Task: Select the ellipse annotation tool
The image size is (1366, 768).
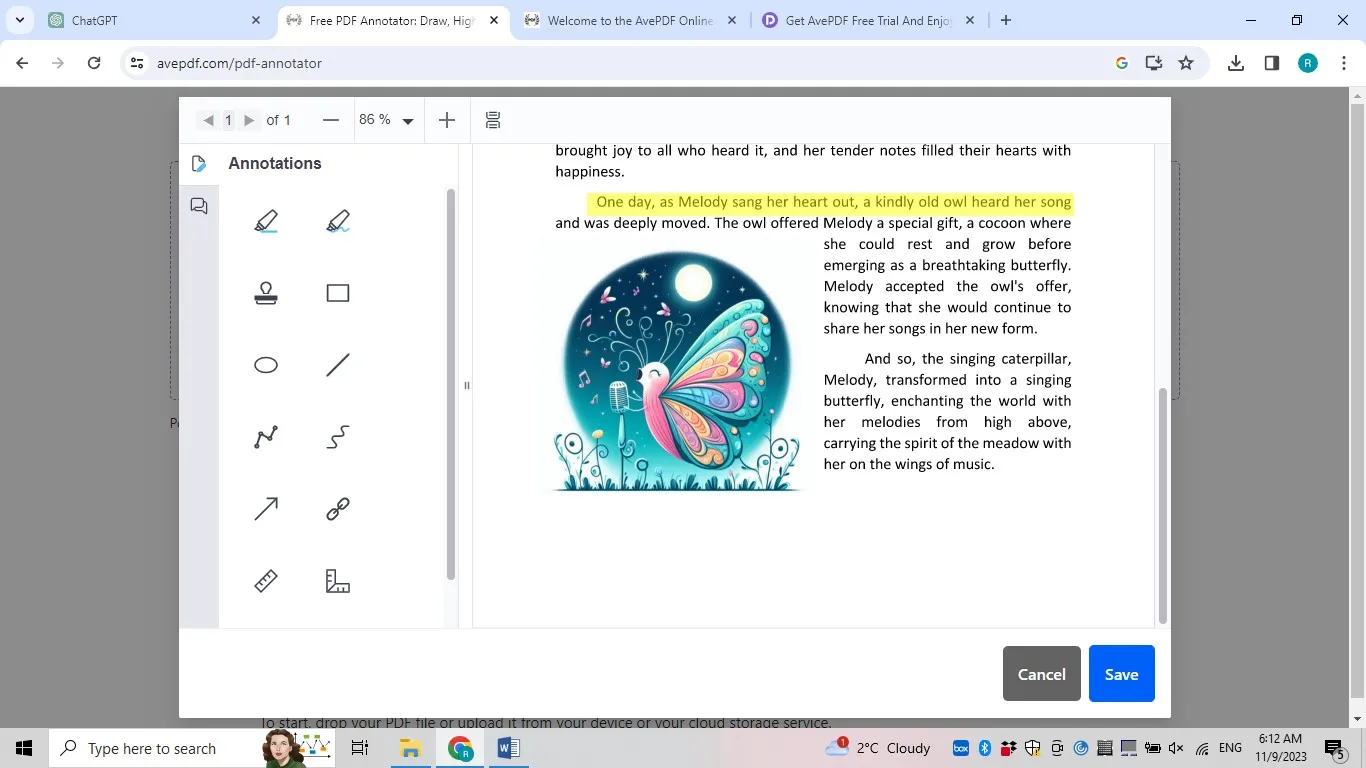Action: click(265, 364)
